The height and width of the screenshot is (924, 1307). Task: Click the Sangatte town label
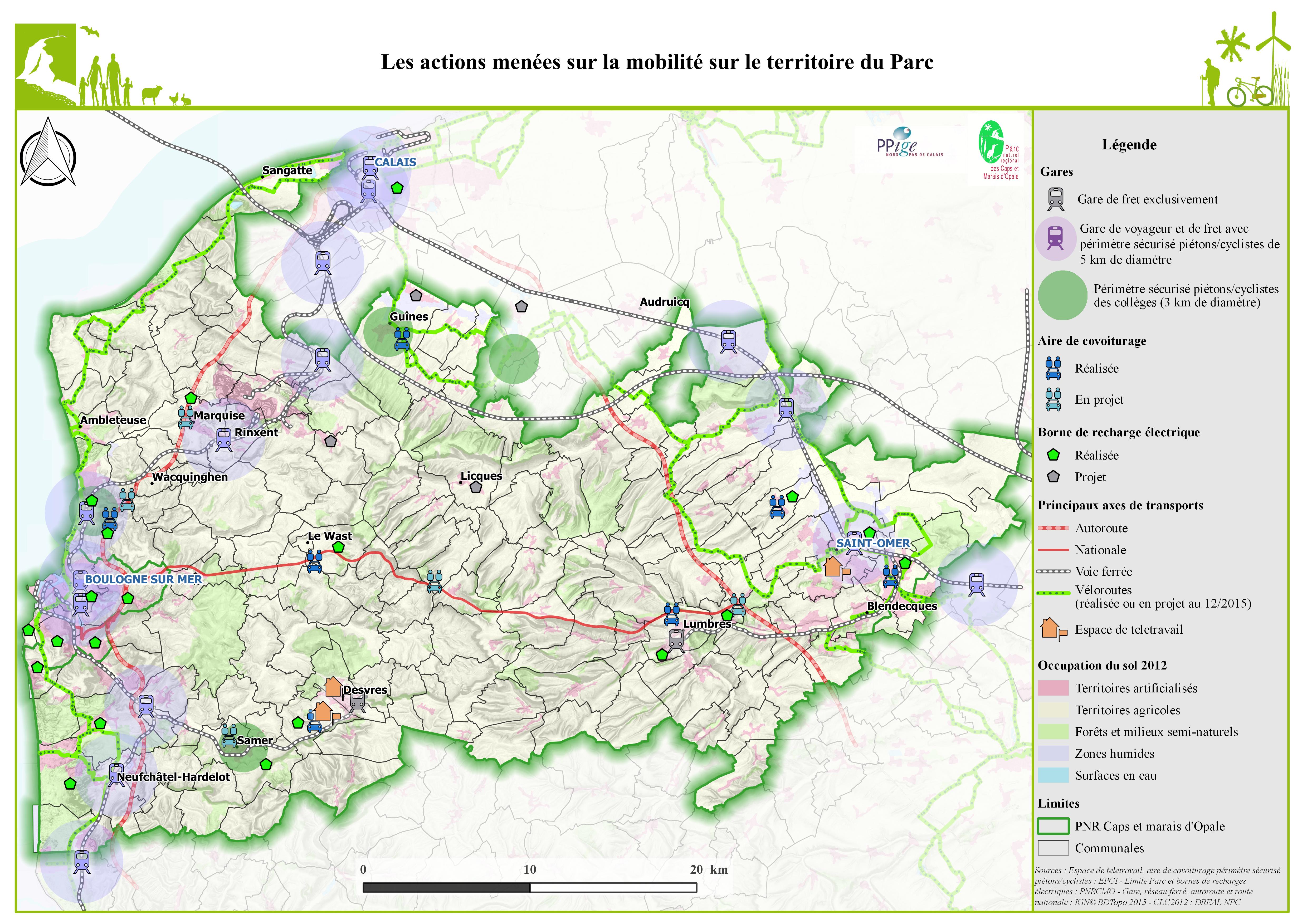[287, 170]
